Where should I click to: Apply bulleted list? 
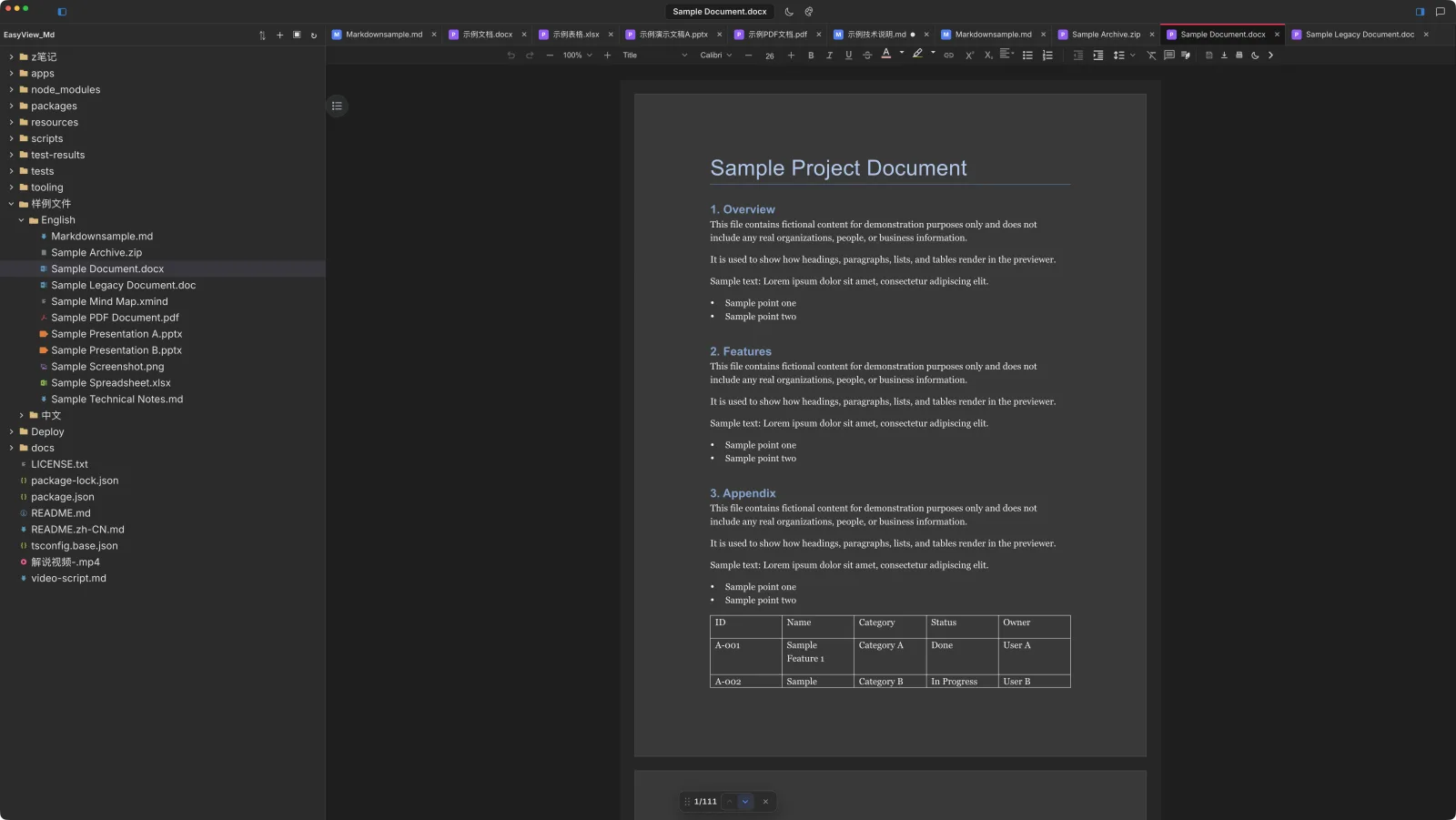coord(1027,56)
